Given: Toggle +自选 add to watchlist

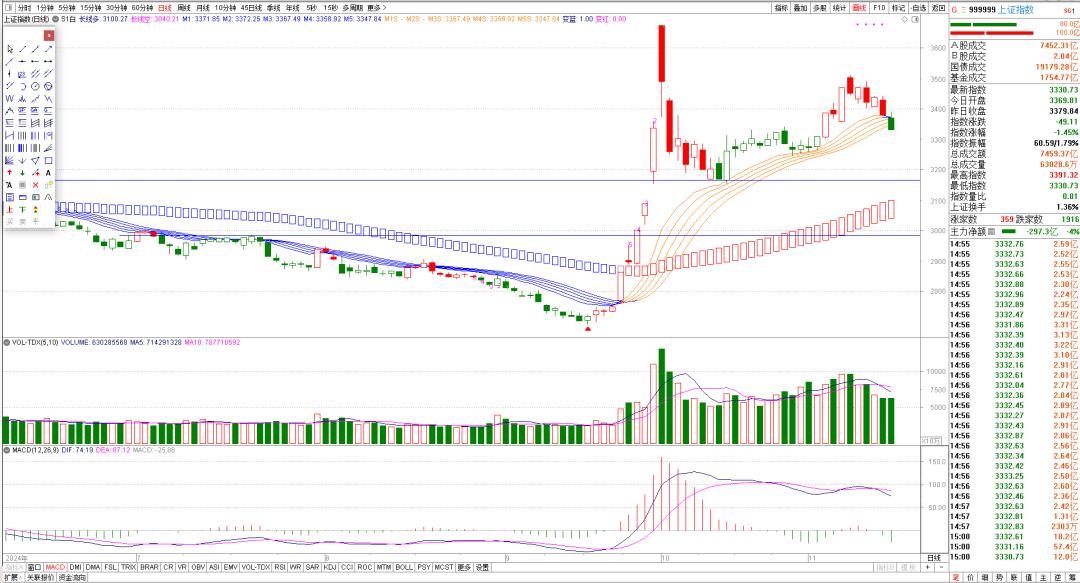Looking at the screenshot, I should [x=918, y=8].
